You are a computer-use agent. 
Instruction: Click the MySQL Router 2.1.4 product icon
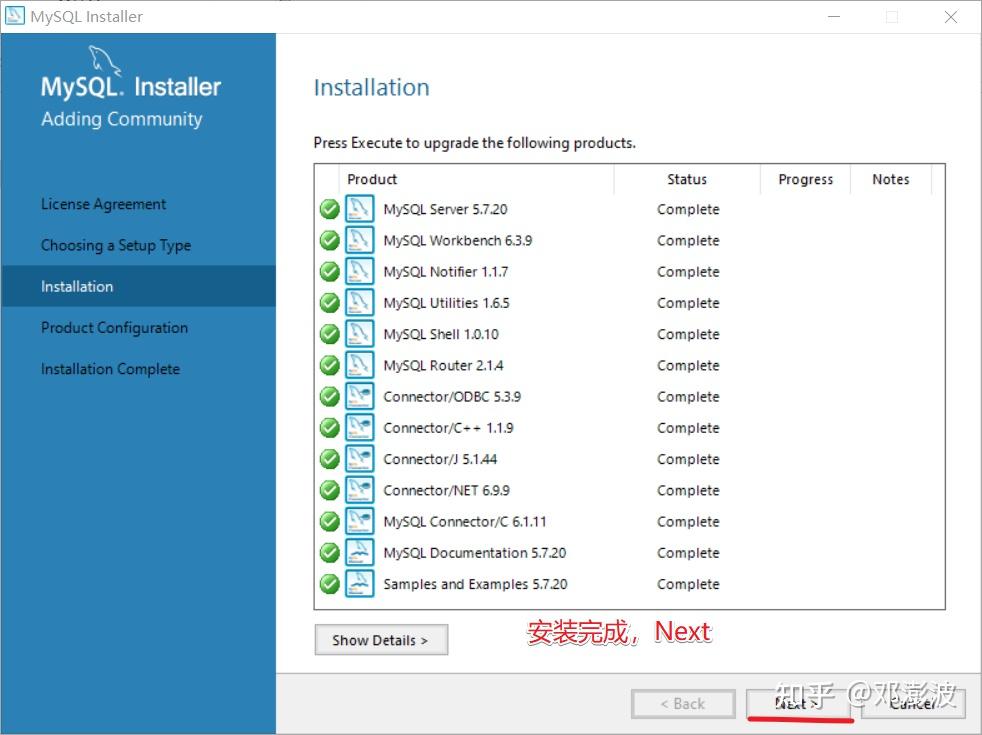click(x=359, y=365)
